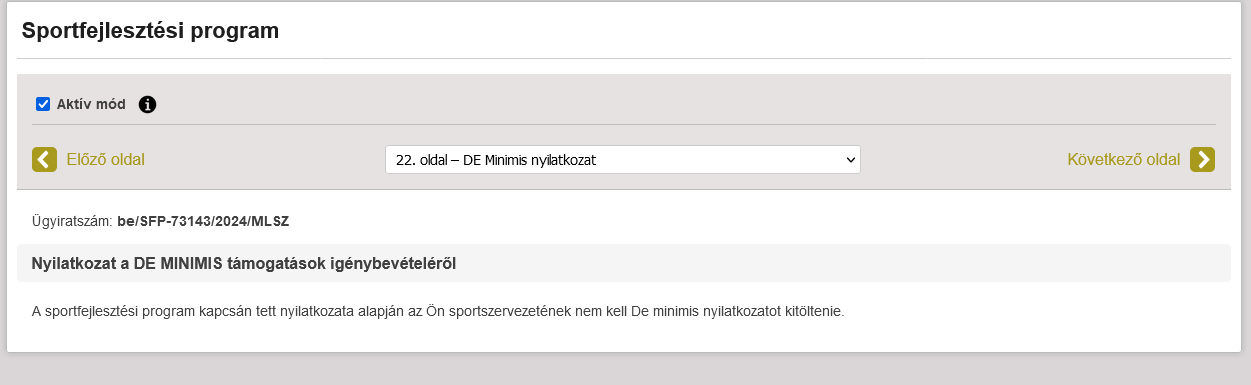Image resolution: width=1251 pixels, height=385 pixels.
Task: Open the page selector dropdown
Action: [x=623, y=159]
